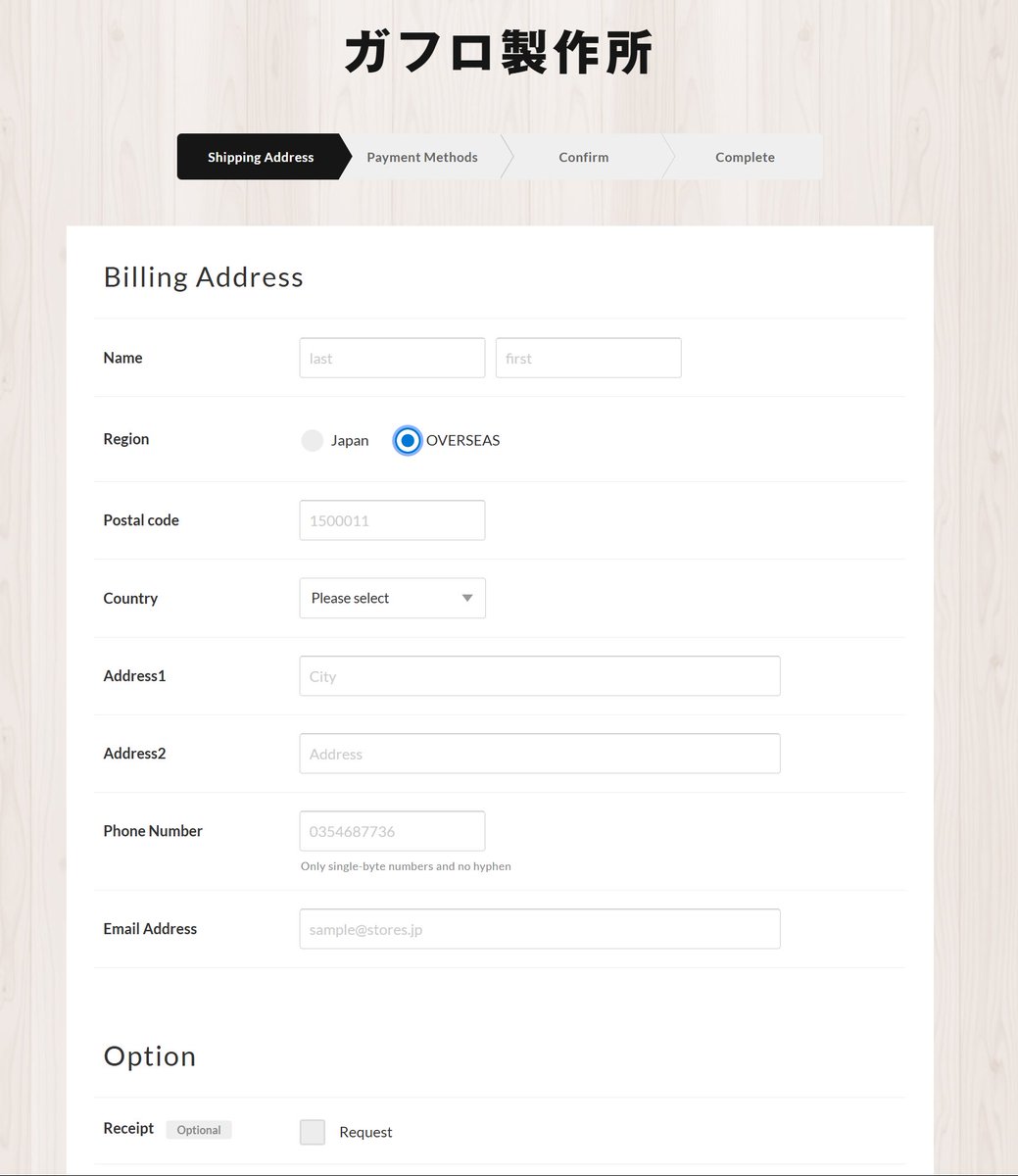Click the Japan radio label text

[350, 441]
